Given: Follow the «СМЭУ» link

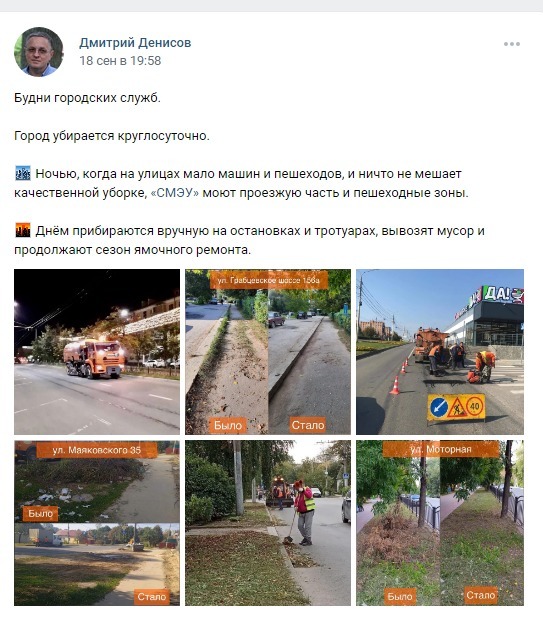Looking at the screenshot, I should pyautogui.click(x=175, y=193).
